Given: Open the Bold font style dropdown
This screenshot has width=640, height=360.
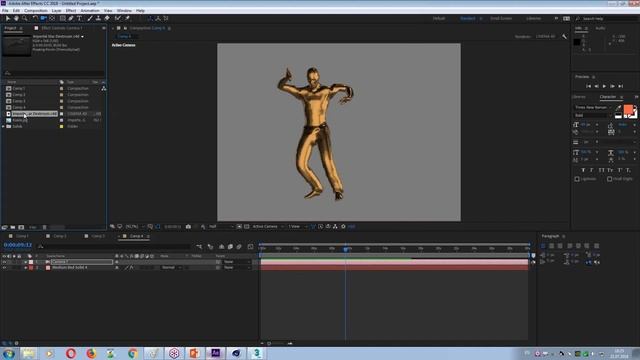Looking at the screenshot, I should pyautogui.click(x=593, y=116).
